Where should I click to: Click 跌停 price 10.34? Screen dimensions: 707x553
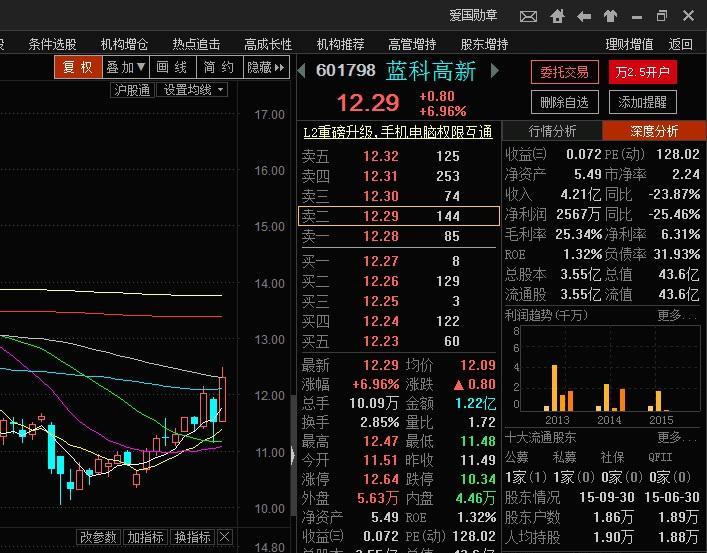[x=478, y=479]
